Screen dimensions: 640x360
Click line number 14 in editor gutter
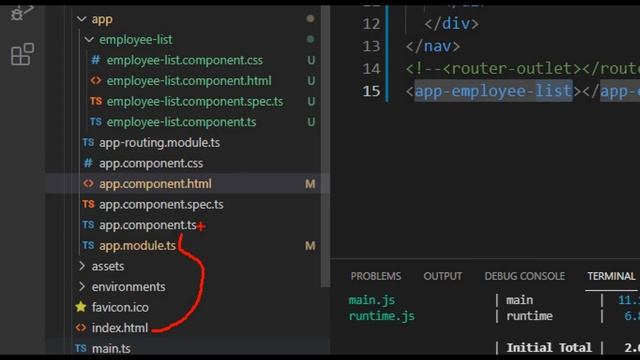point(371,69)
